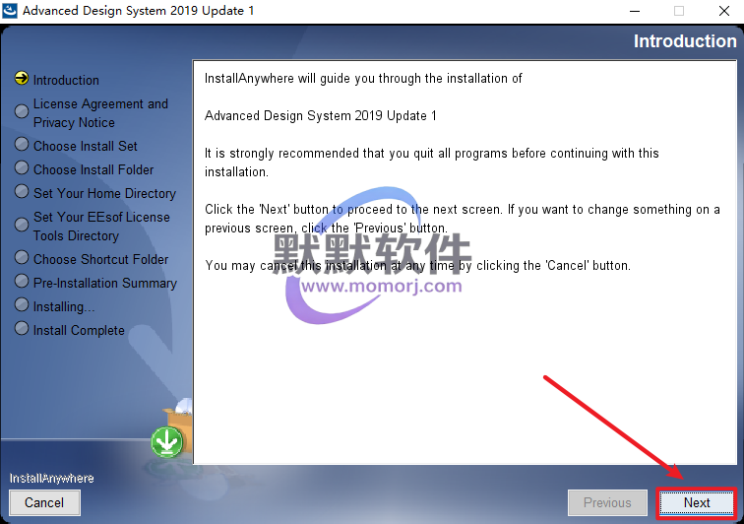Click the circle icon beside Install Complete
This screenshot has height=524, width=744.
21,328
